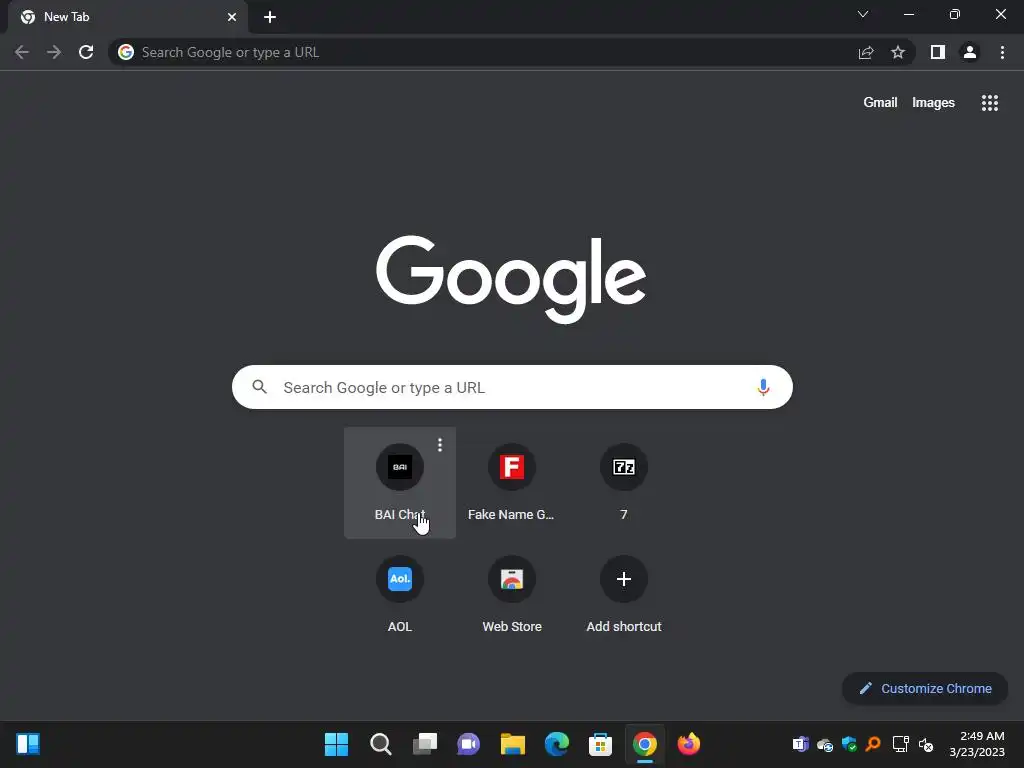Open Microsoft Store from the taskbar
This screenshot has width=1024, height=768.
point(600,744)
